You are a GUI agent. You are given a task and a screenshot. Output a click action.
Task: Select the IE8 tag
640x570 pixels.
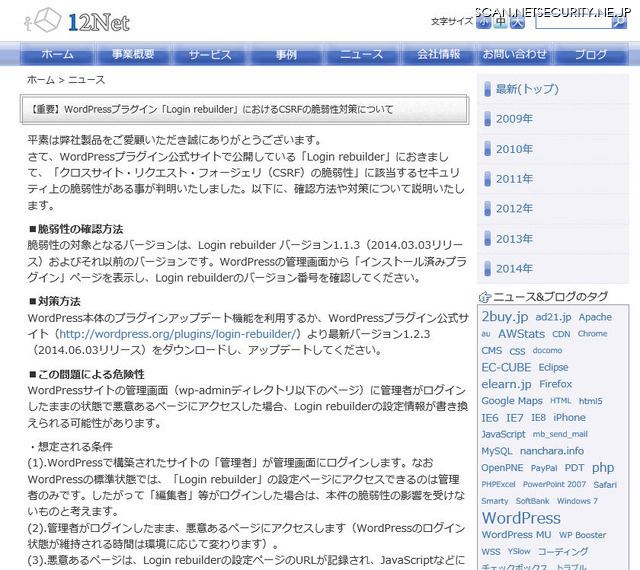[x=538, y=418]
